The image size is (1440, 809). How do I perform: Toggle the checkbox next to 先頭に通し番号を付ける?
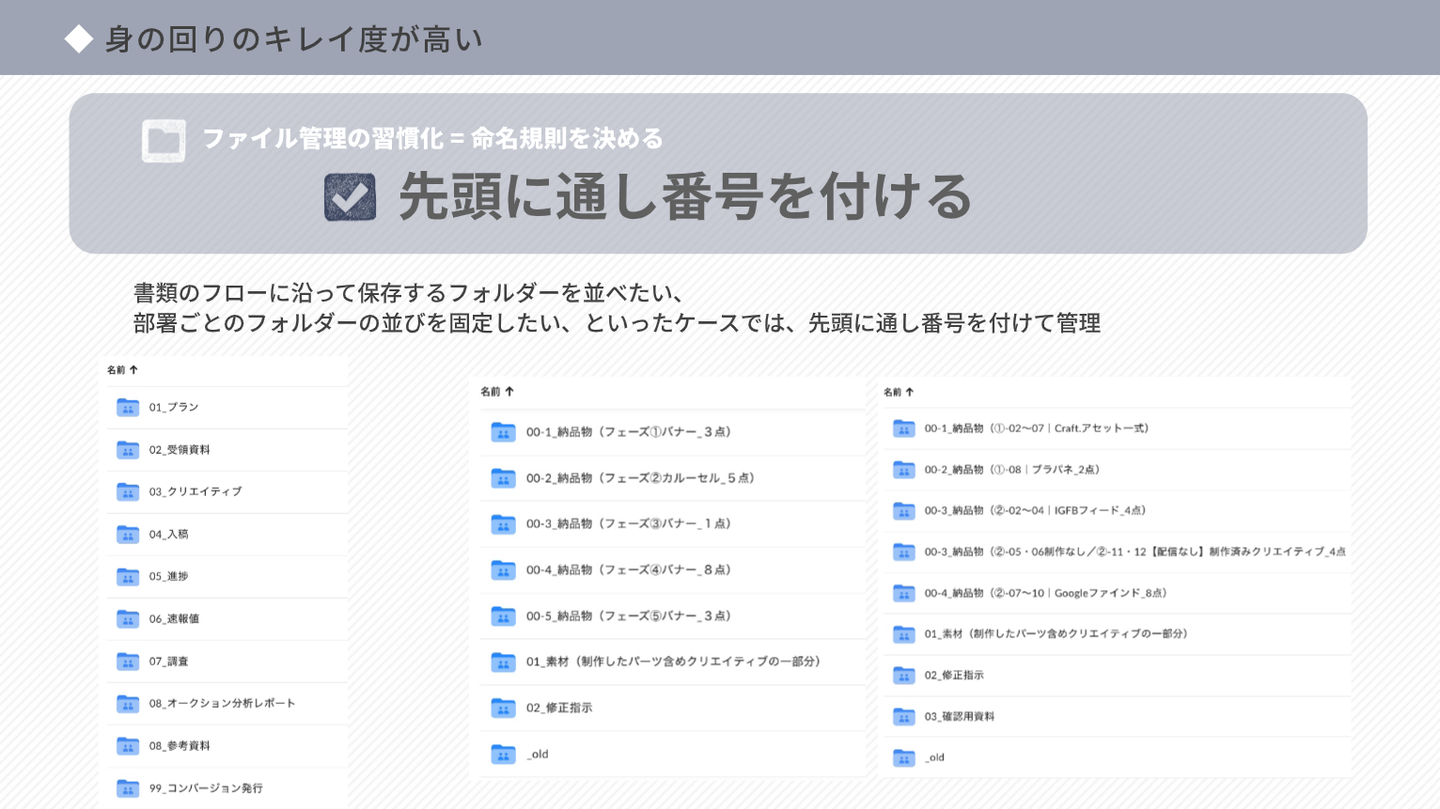pos(350,197)
